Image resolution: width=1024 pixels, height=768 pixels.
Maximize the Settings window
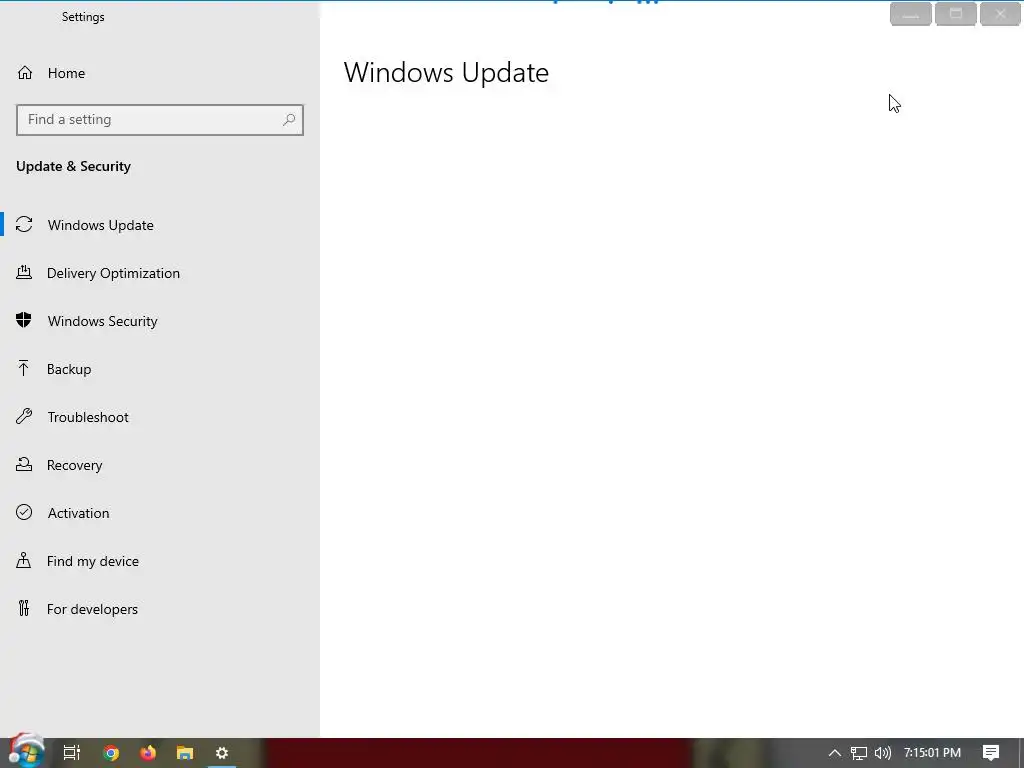[956, 14]
